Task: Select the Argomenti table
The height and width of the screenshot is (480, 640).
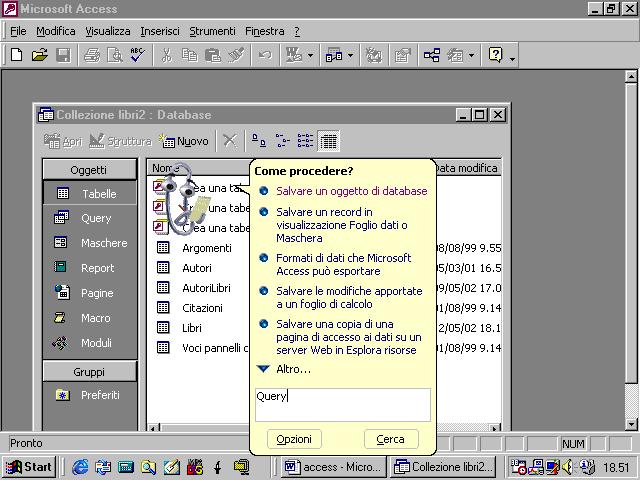Action: click(x=194, y=248)
